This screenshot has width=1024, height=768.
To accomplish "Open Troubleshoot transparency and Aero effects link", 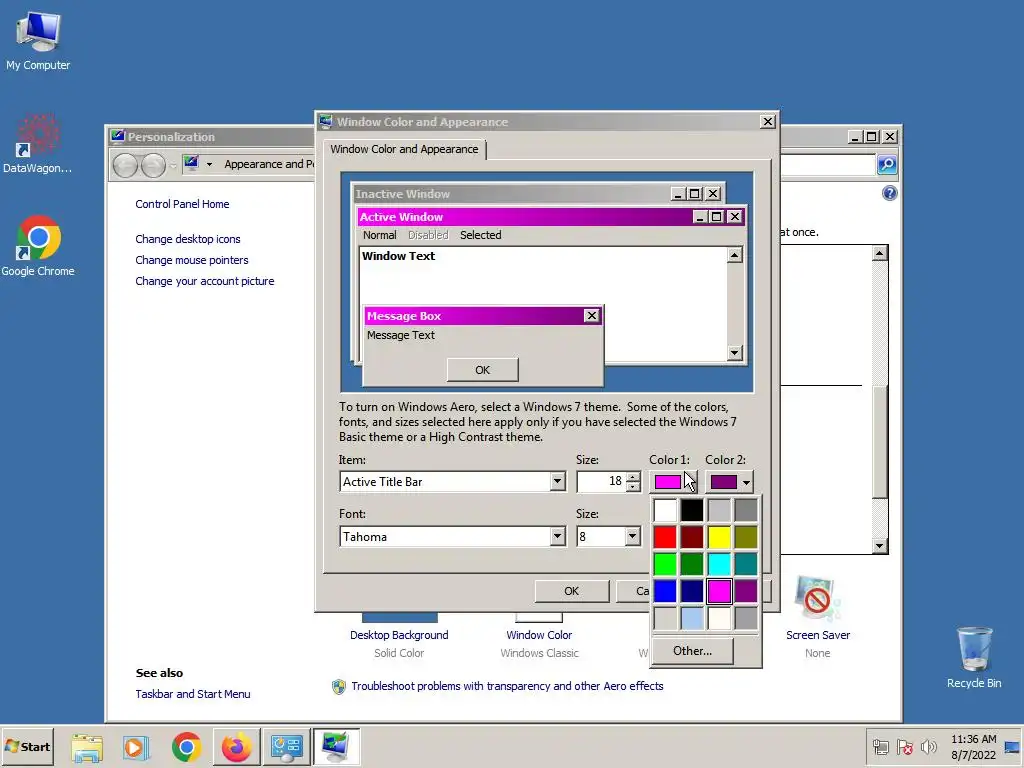I will [507, 686].
